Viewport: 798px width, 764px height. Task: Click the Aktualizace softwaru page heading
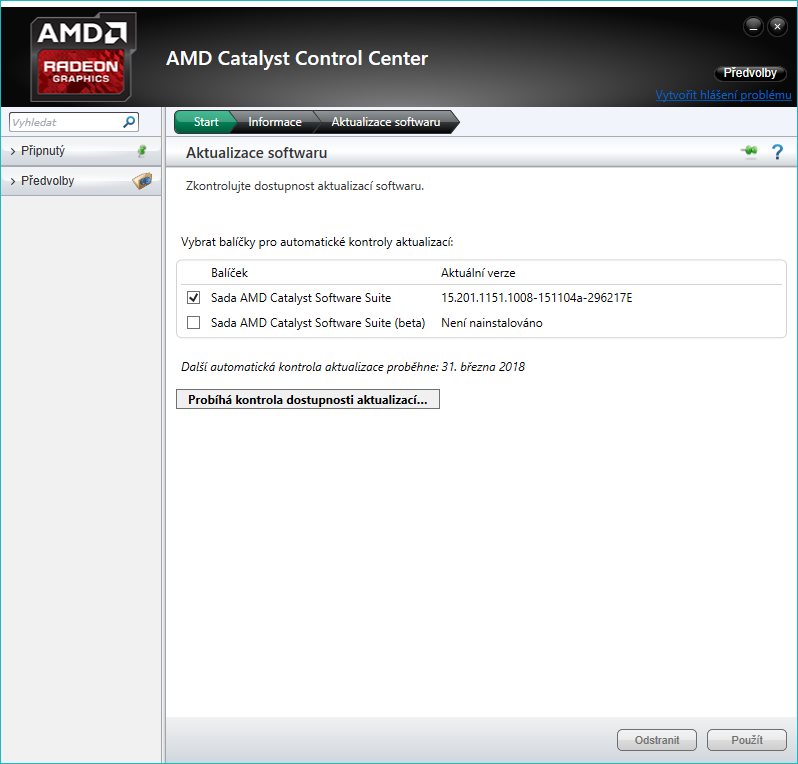(x=256, y=153)
